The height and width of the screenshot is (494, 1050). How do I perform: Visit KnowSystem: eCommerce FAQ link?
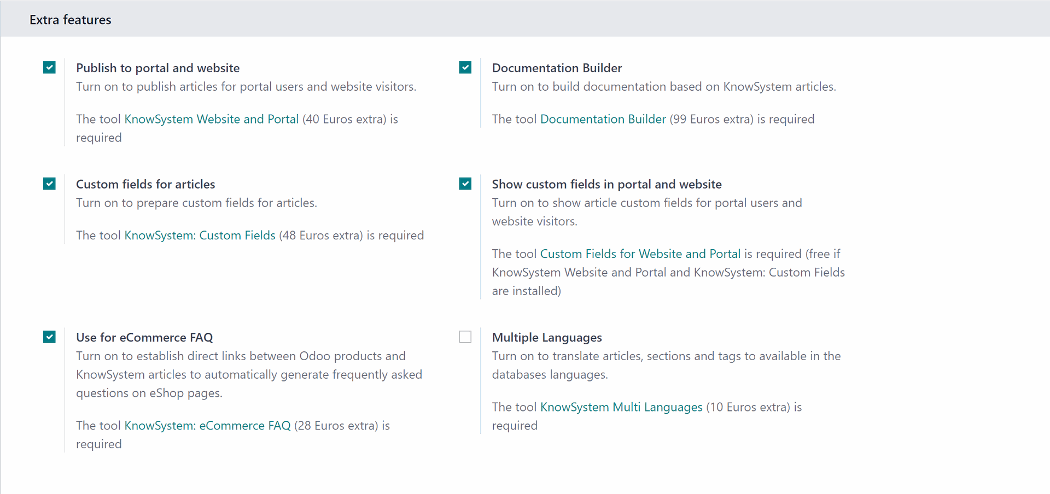(x=208, y=425)
